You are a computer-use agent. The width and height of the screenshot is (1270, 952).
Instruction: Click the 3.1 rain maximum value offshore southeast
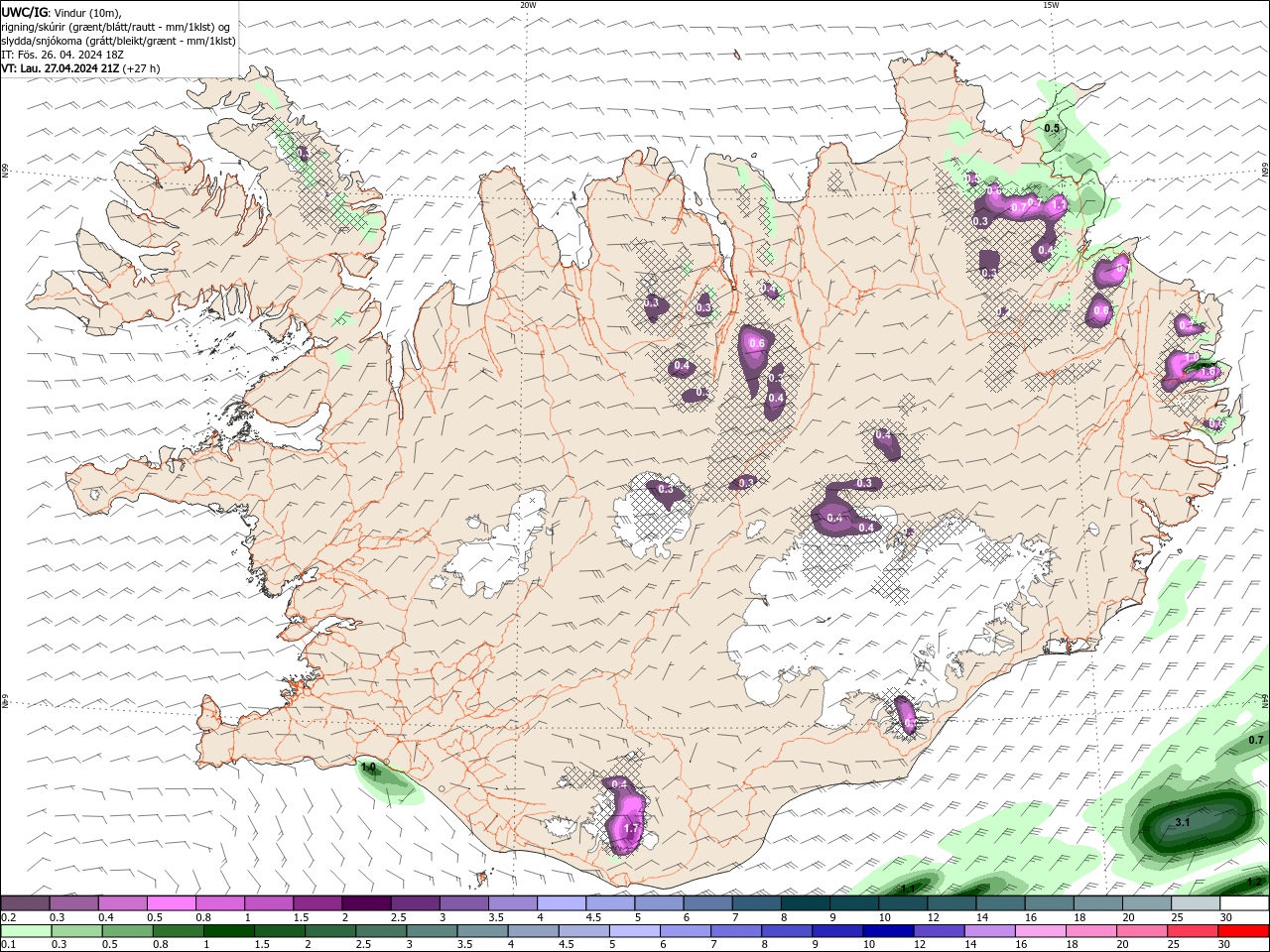[x=1183, y=823]
